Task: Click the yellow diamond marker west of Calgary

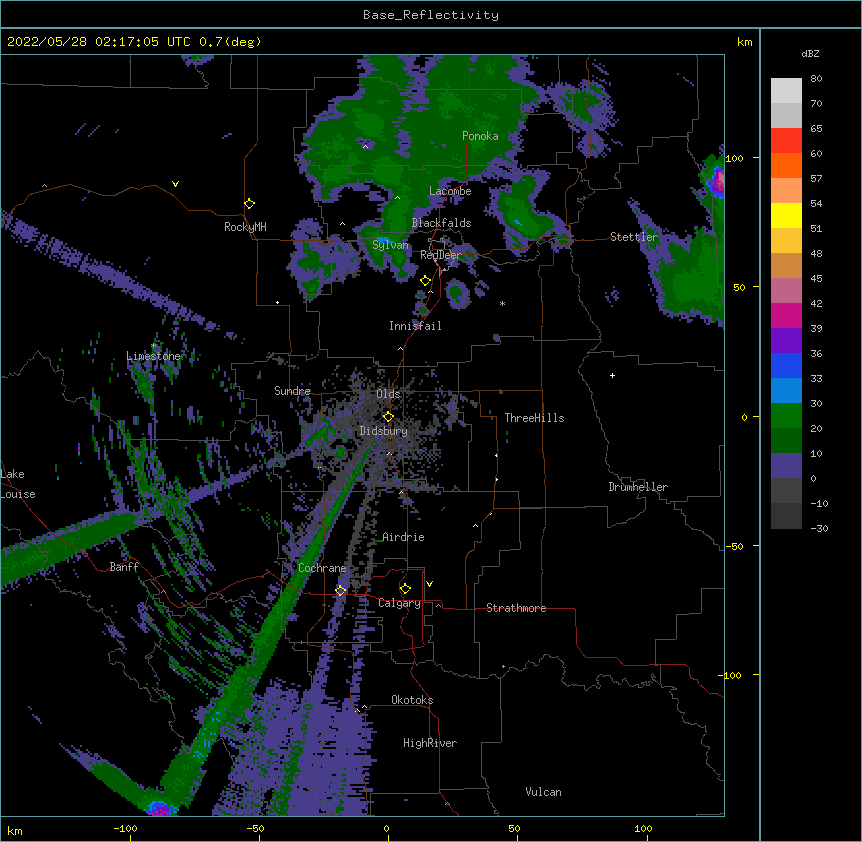Action: [340, 590]
